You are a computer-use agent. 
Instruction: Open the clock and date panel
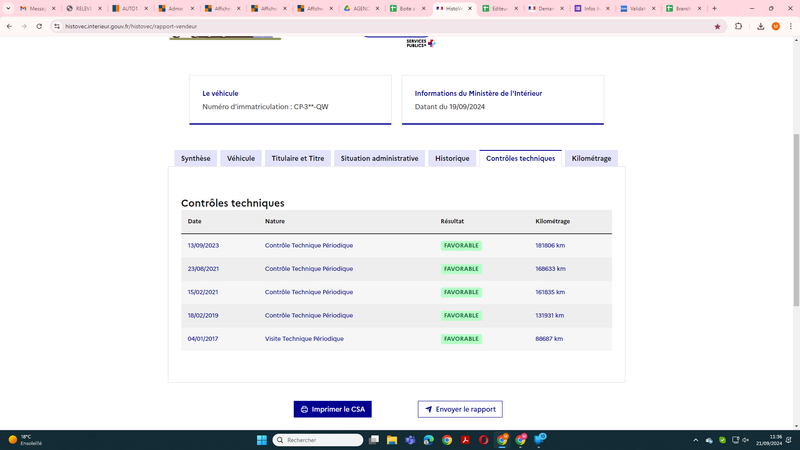pos(769,440)
